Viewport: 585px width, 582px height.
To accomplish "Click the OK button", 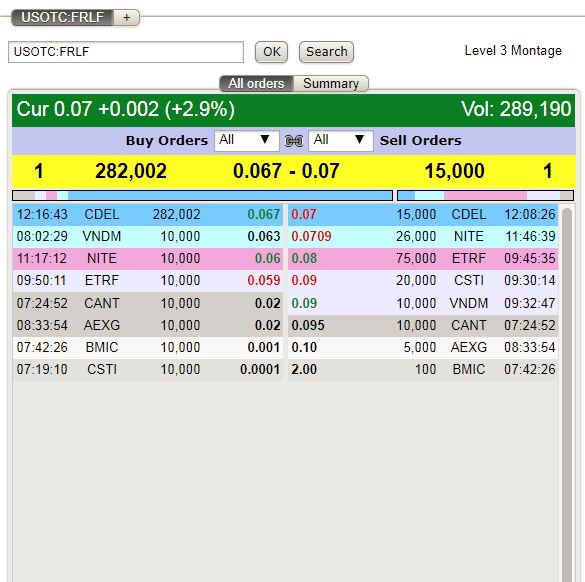I will tap(271, 52).
